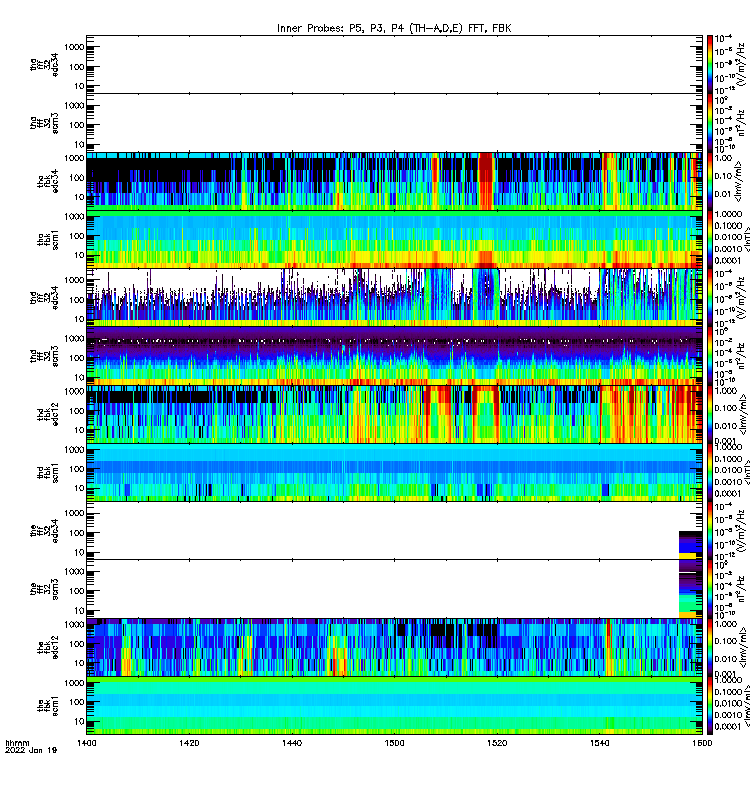Viewport: 750px width, 800px height.
Task: Select the 'tha fff 32 scm3' panel label
Action: (44, 123)
